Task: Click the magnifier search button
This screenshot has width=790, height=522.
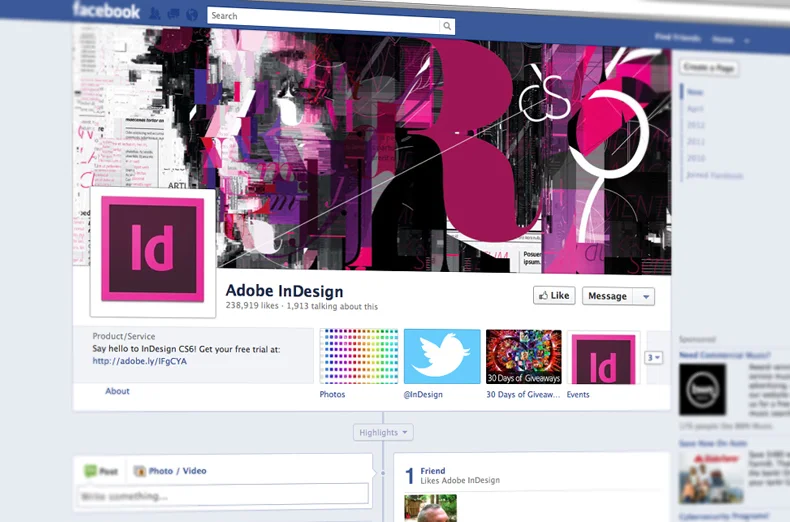Action: click(447, 26)
